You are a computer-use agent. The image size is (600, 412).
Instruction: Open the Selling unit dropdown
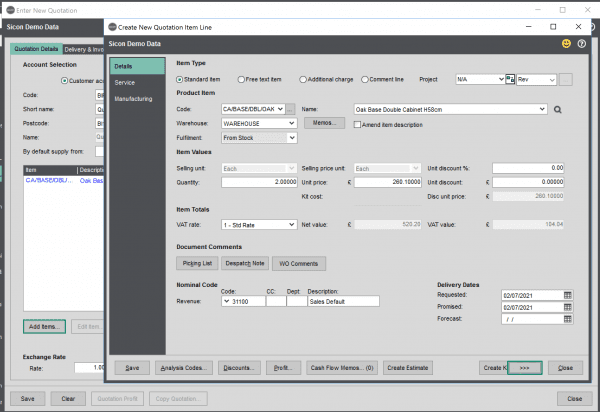[x=292, y=168]
